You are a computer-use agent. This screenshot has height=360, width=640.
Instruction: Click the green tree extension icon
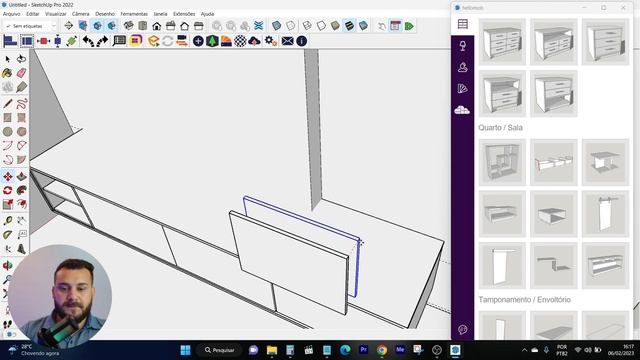(x=212, y=41)
